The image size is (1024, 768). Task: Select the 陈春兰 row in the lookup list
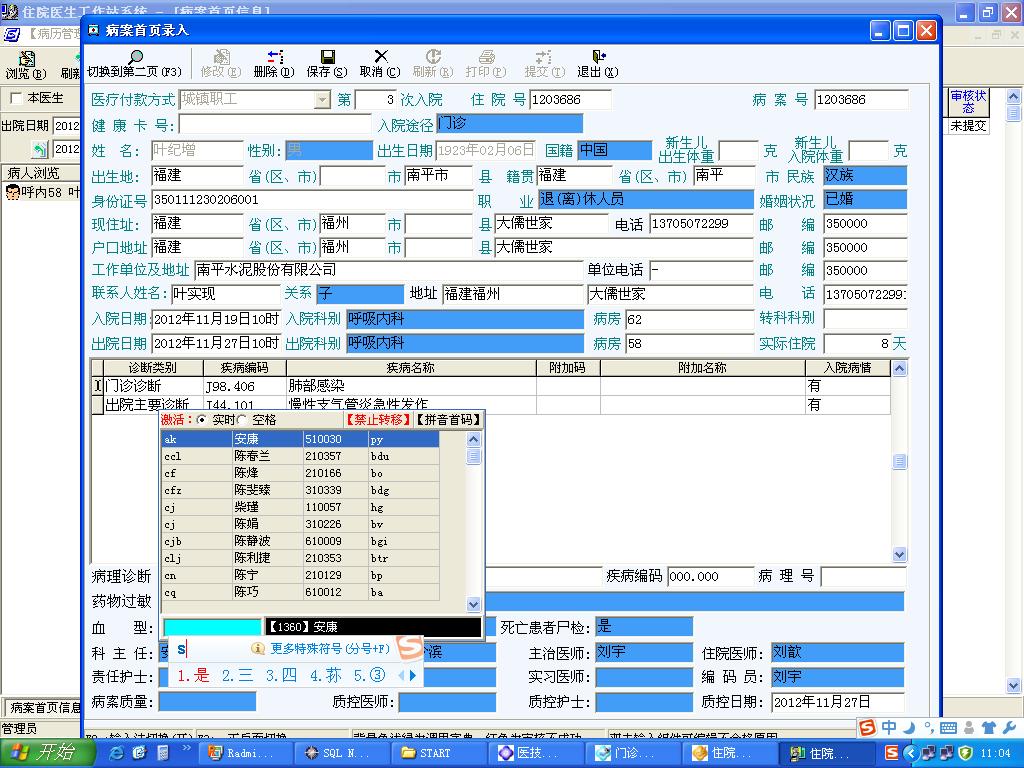coord(300,456)
